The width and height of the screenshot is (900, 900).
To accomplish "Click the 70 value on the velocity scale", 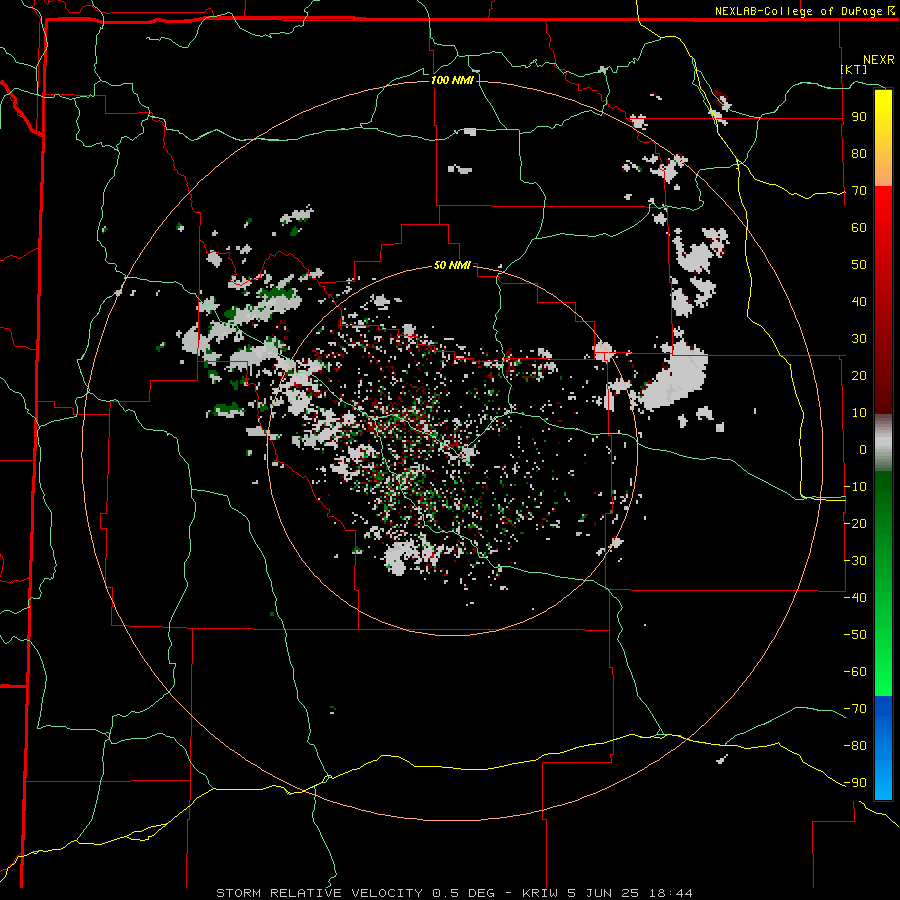I will click(859, 191).
